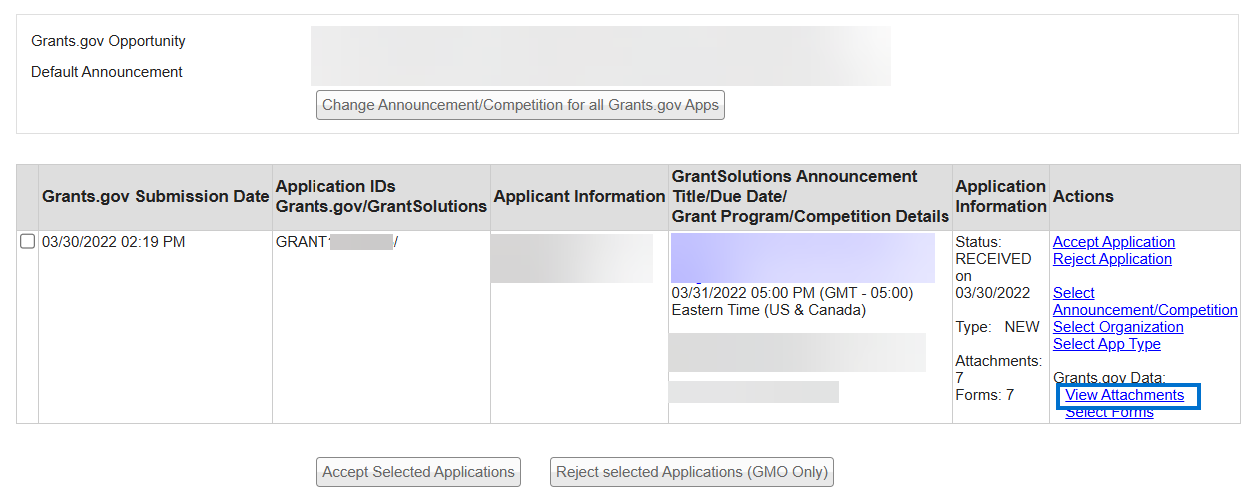Click the GRANT application ID text
The width and height of the screenshot is (1260, 501).
coord(302,242)
